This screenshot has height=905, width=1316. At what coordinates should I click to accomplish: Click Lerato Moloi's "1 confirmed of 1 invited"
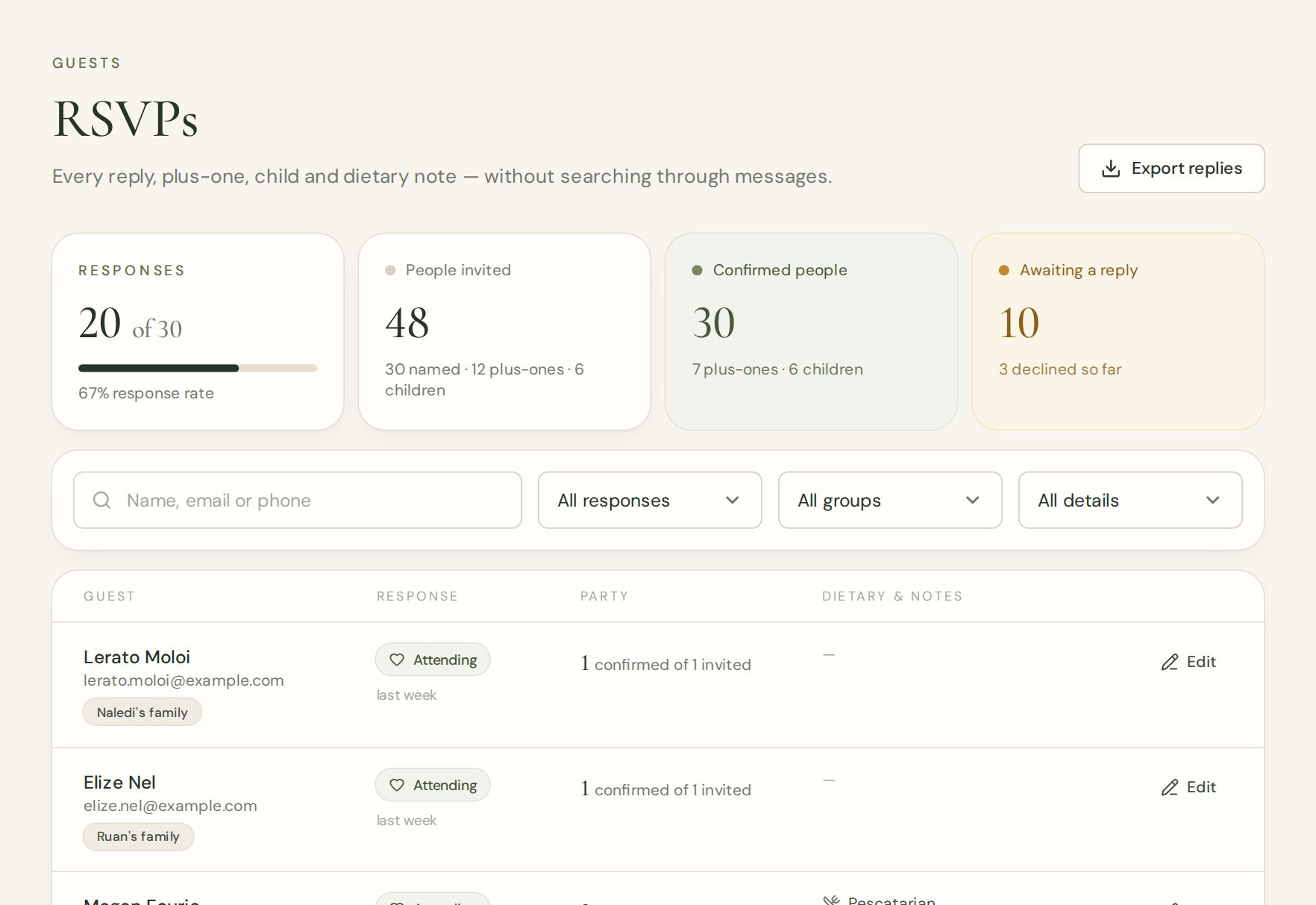(x=666, y=664)
